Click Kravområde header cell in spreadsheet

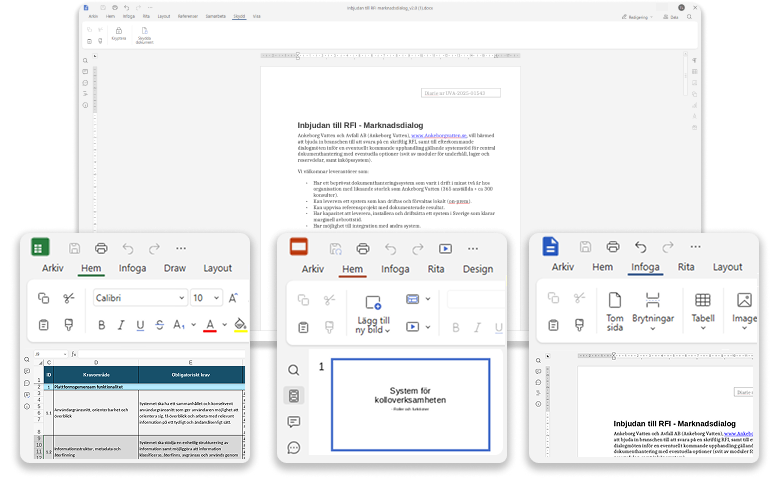[96, 375]
